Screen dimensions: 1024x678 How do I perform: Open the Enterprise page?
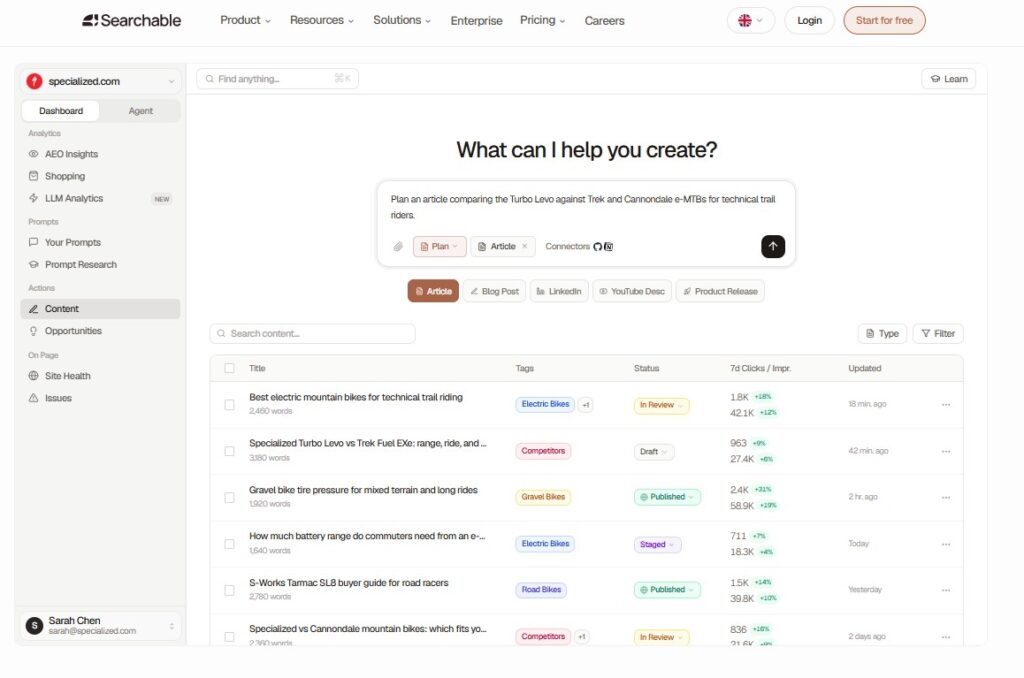pos(476,21)
